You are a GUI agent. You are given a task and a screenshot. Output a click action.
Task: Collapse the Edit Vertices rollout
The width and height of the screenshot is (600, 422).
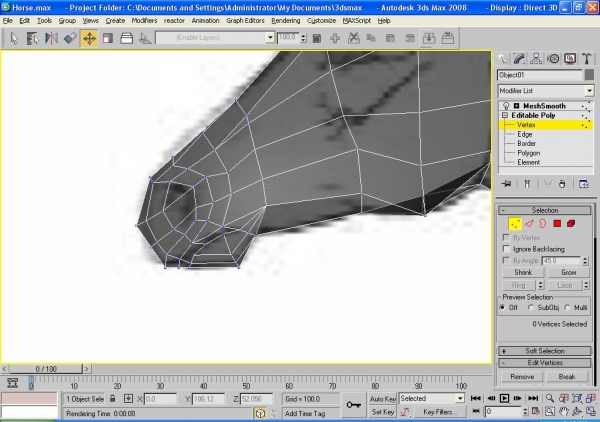[545, 363]
